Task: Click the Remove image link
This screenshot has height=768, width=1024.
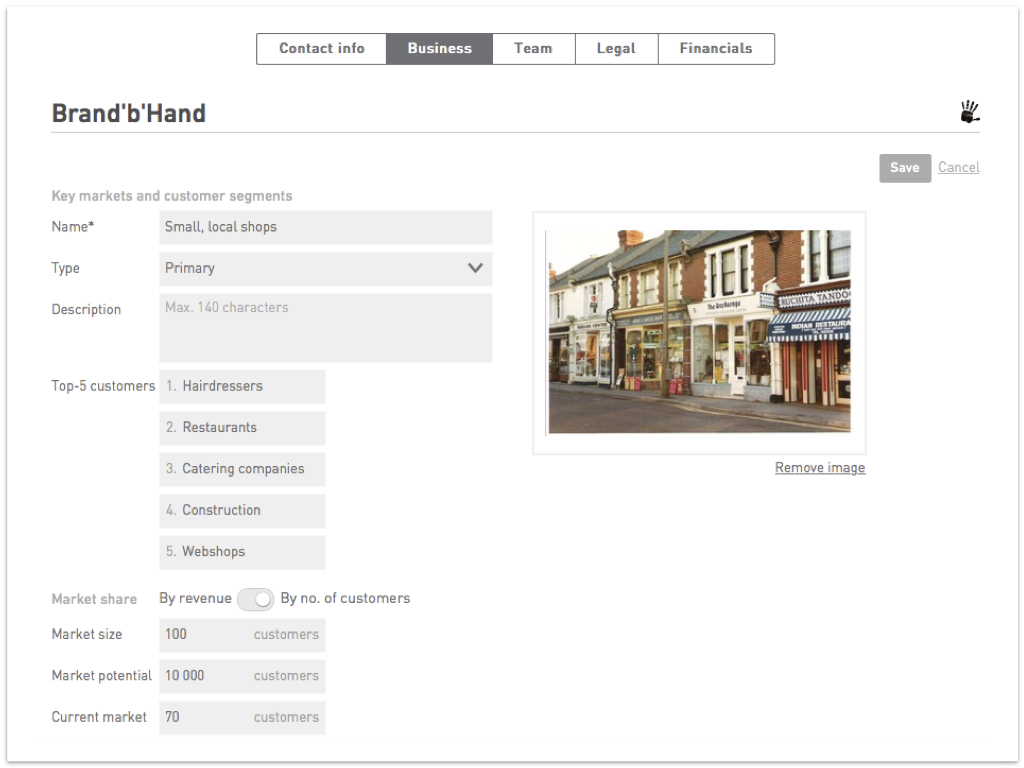Action: click(x=820, y=468)
